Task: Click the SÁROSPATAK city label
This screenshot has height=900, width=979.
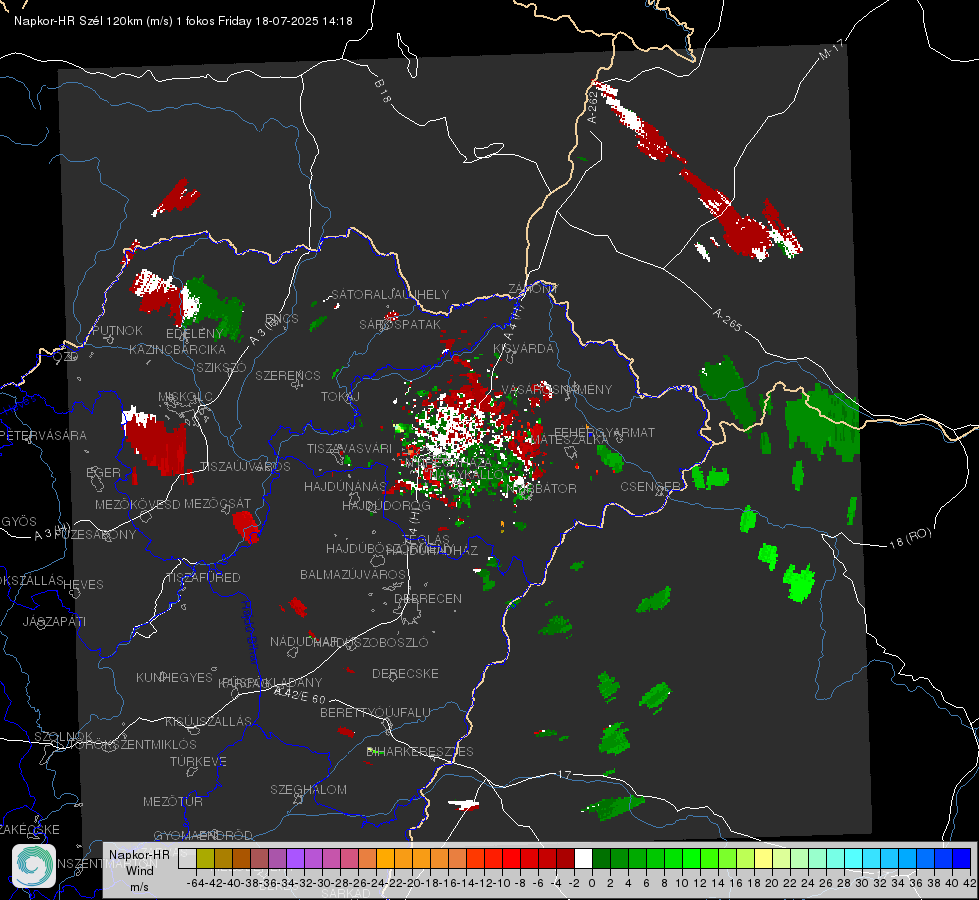Action: (x=400, y=324)
